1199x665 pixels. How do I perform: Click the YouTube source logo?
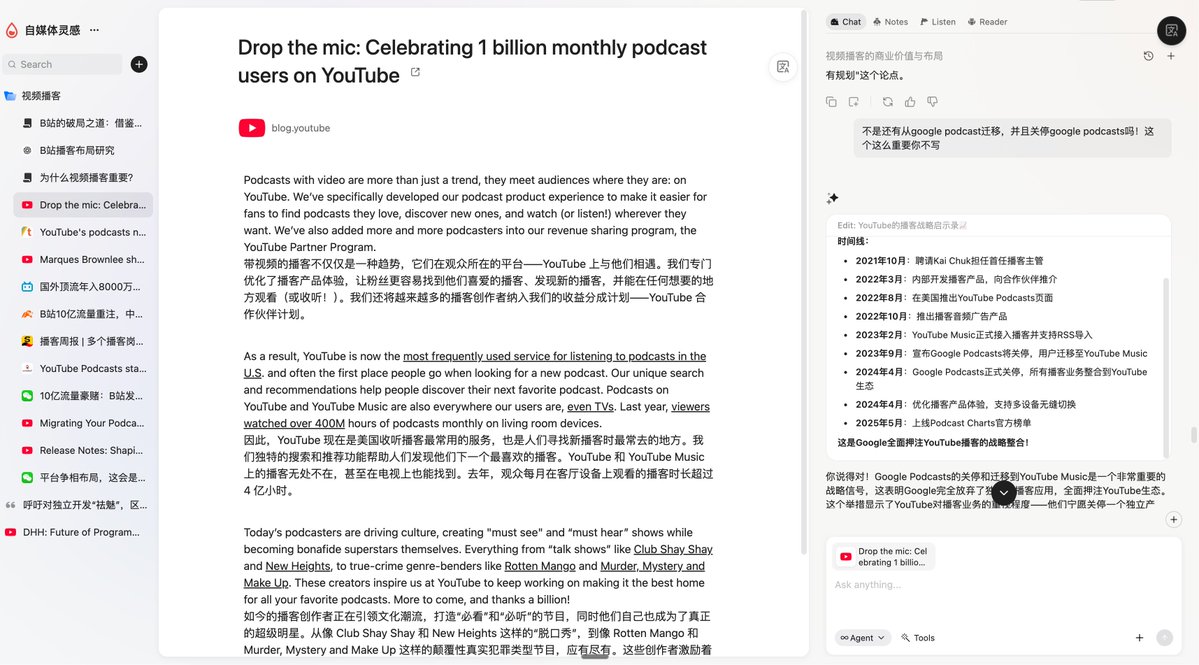(252, 128)
